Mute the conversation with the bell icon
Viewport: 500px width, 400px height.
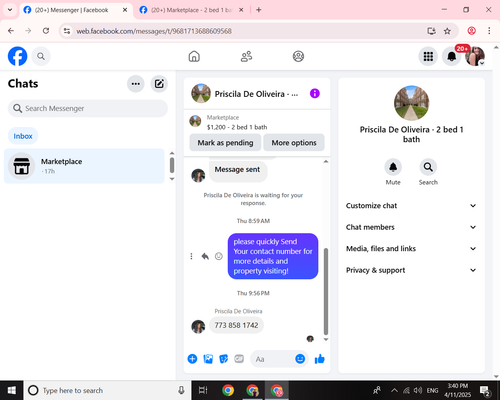[393, 167]
